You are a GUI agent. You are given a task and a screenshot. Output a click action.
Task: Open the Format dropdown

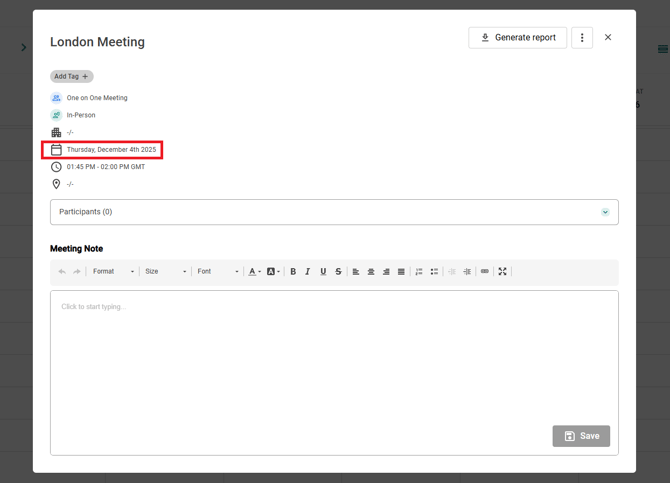coord(113,271)
